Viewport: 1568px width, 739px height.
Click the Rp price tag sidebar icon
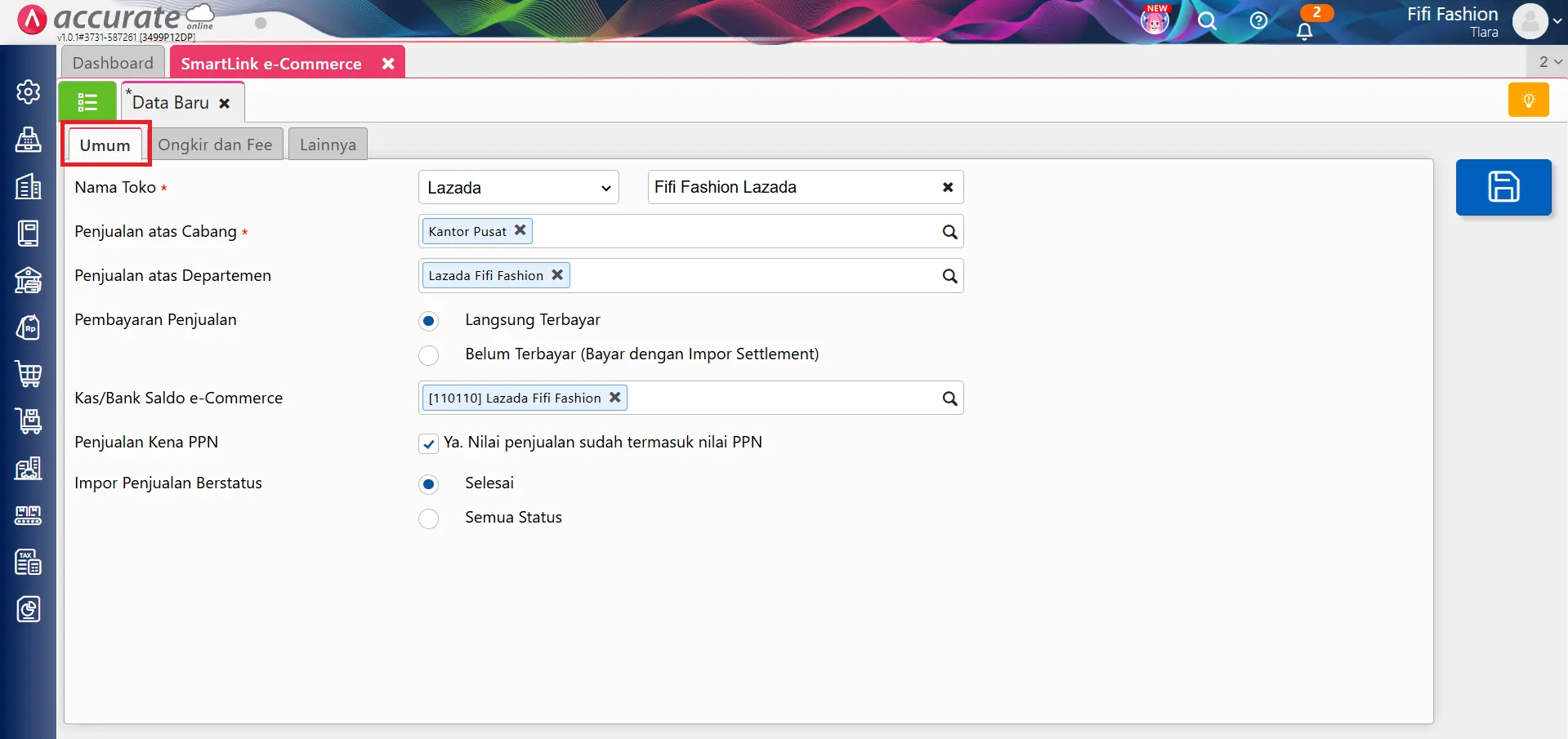pyautogui.click(x=28, y=327)
